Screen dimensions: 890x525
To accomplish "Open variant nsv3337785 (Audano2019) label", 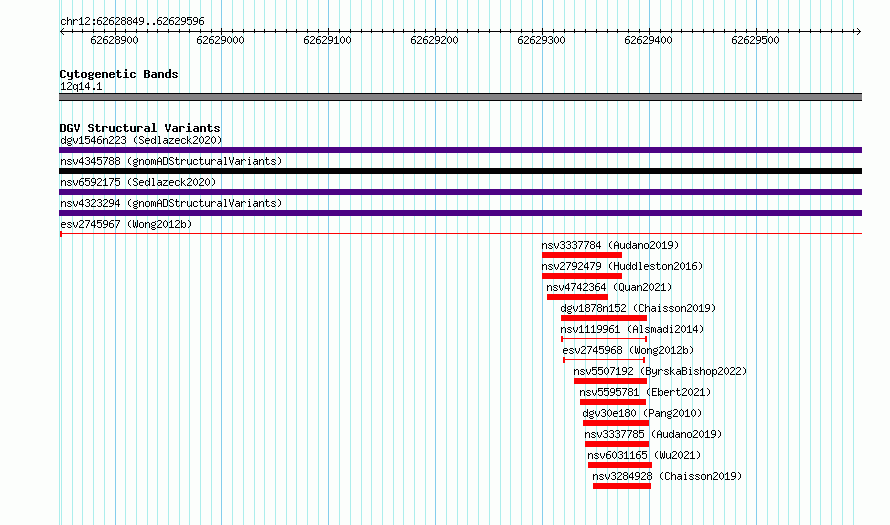I will click(653, 434).
